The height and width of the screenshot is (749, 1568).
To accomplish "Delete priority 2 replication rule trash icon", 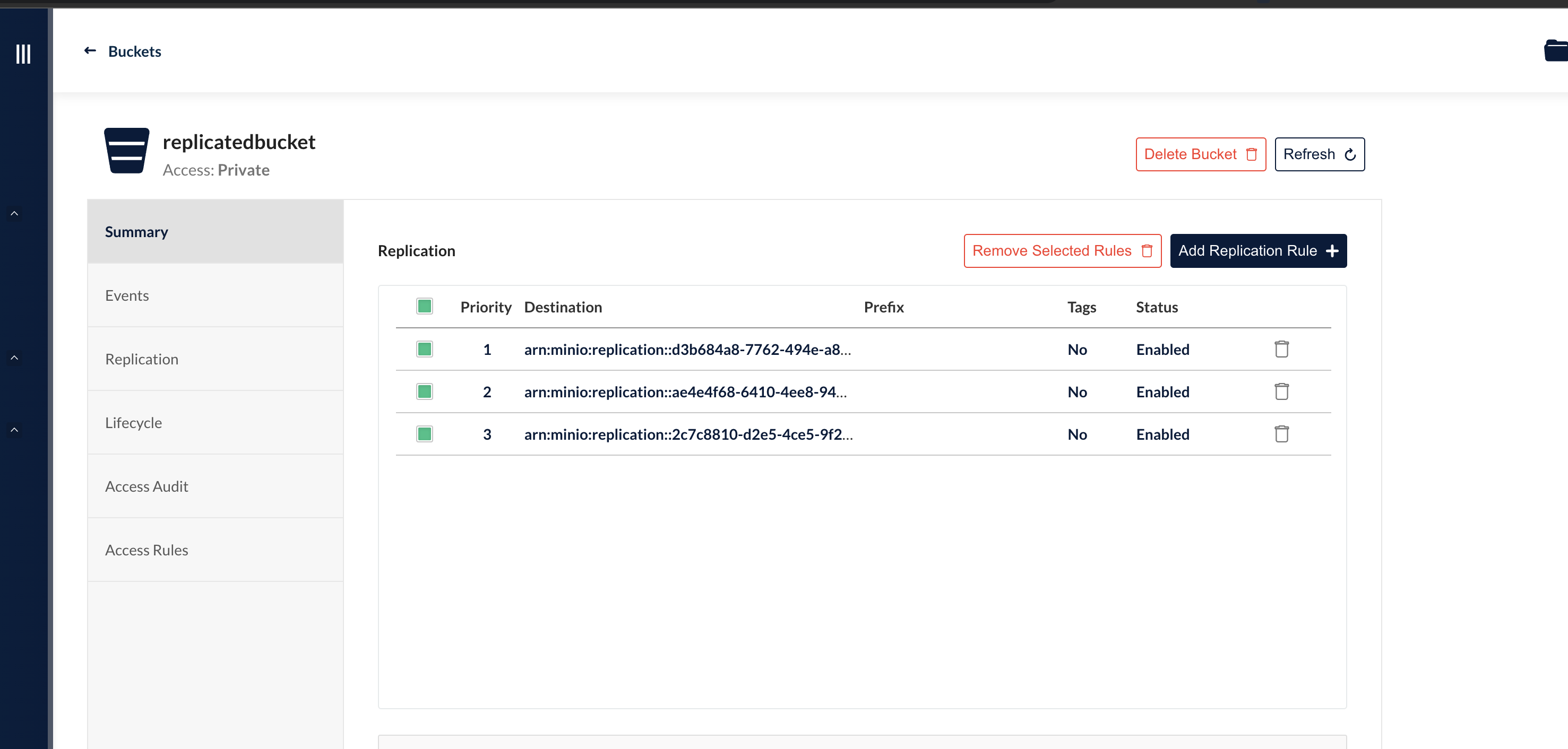I will click(1281, 391).
